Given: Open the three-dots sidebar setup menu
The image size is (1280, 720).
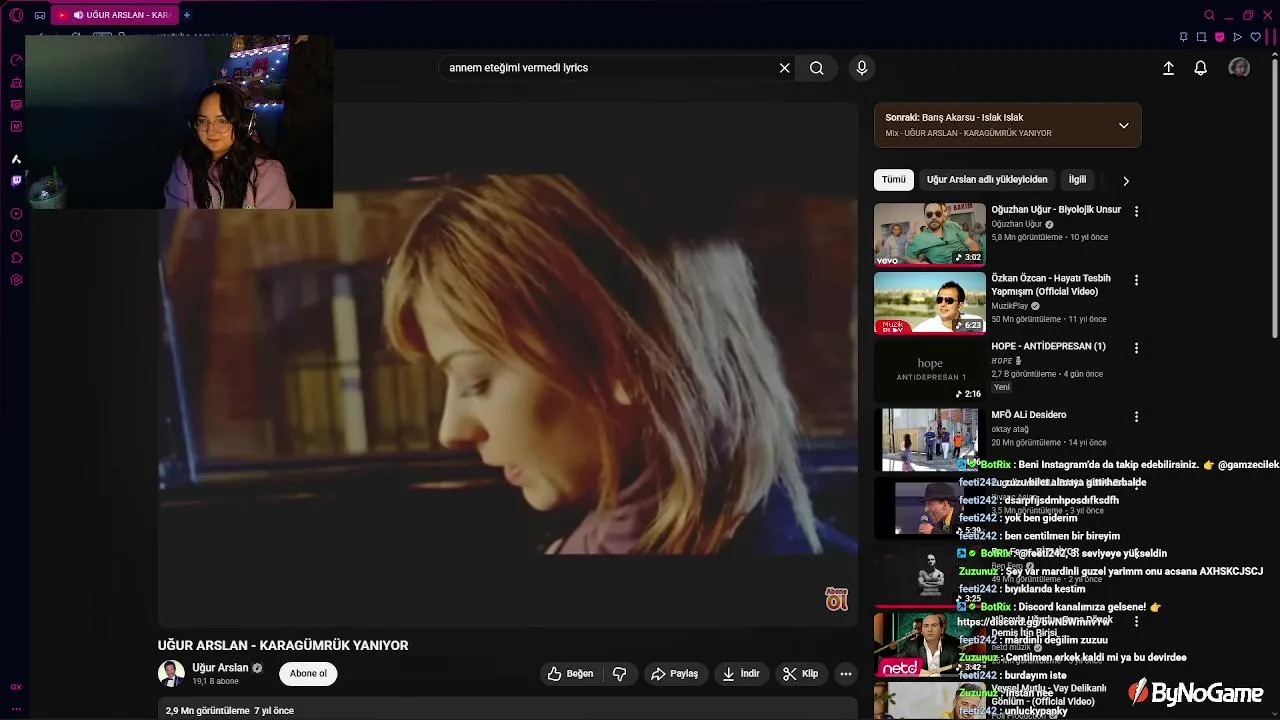Looking at the screenshot, I should pyautogui.click(x=16, y=708).
